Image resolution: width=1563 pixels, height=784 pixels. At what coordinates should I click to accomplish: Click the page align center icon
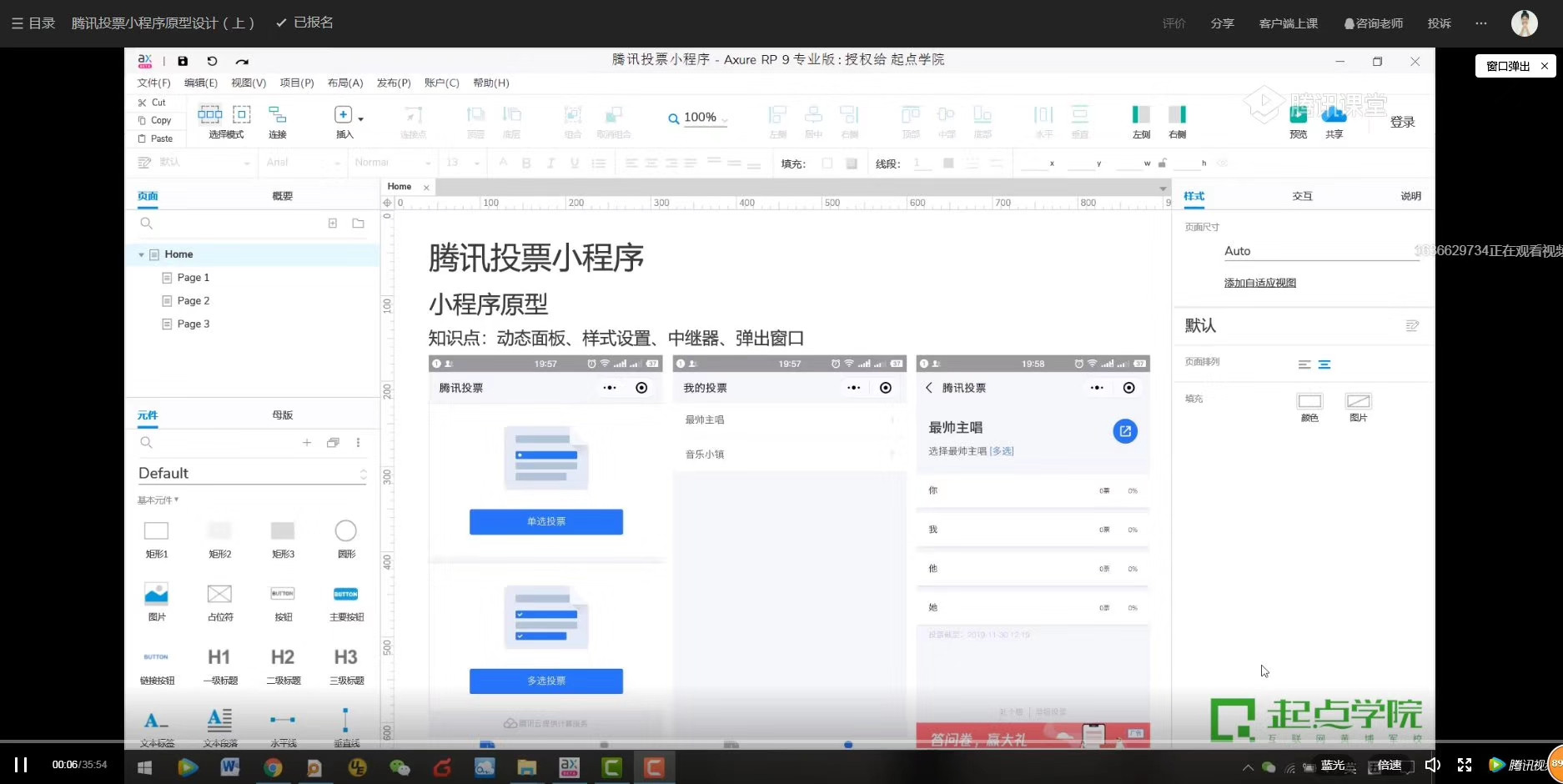[1324, 364]
